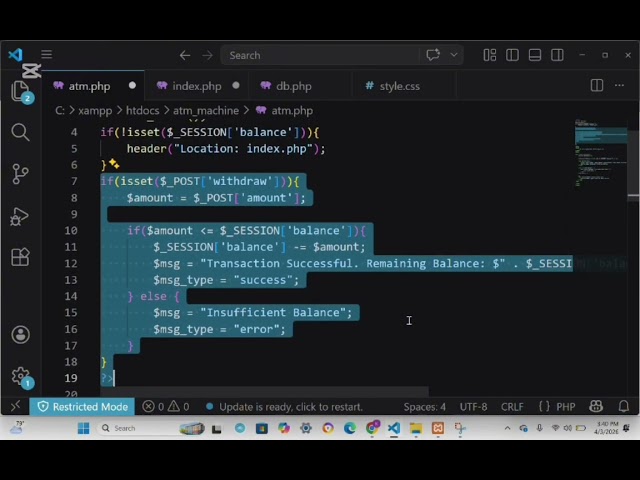The height and width of the screenshot is (480, 640).
Task: Select the htdocs breadcrumb segment
Action: tap(142, 111)
